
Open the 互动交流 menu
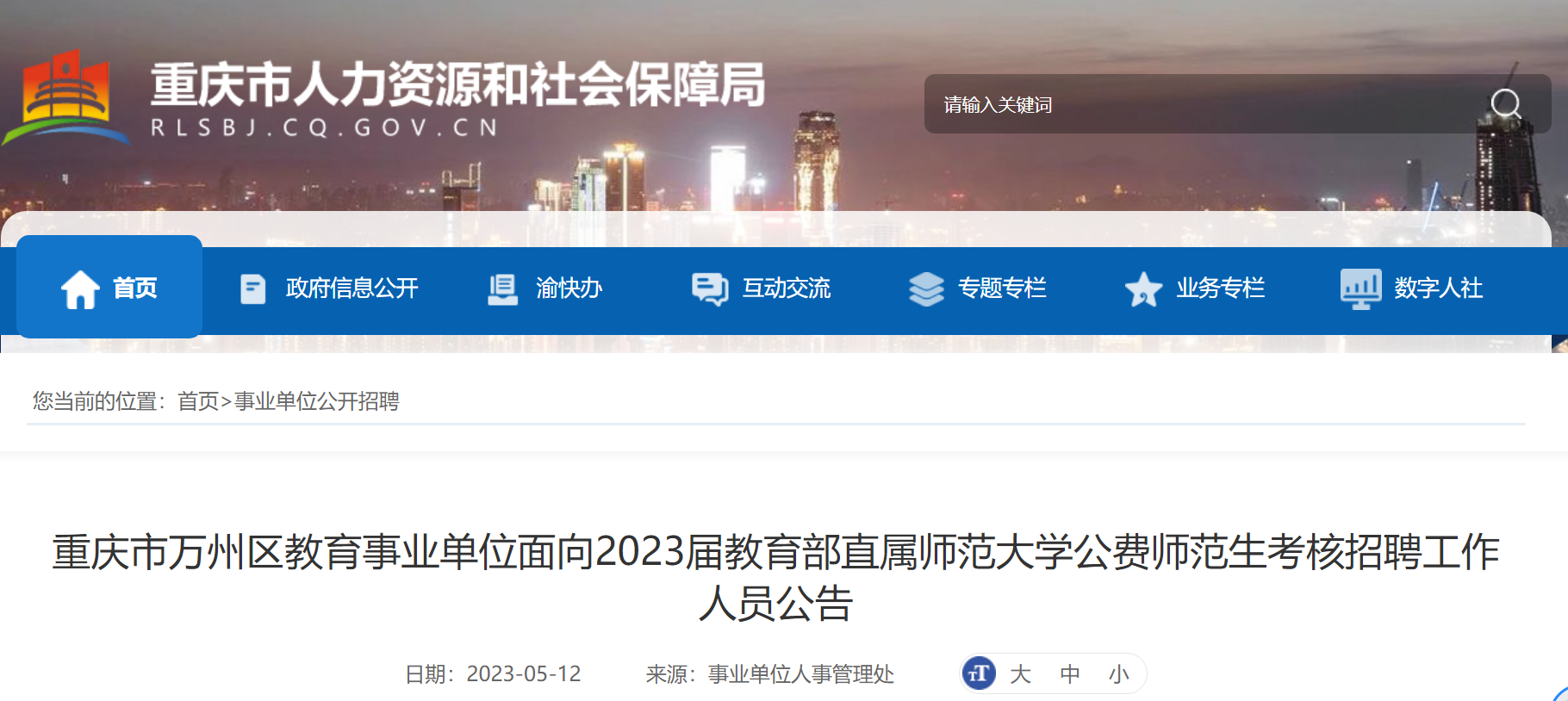[x=787, y=288]
